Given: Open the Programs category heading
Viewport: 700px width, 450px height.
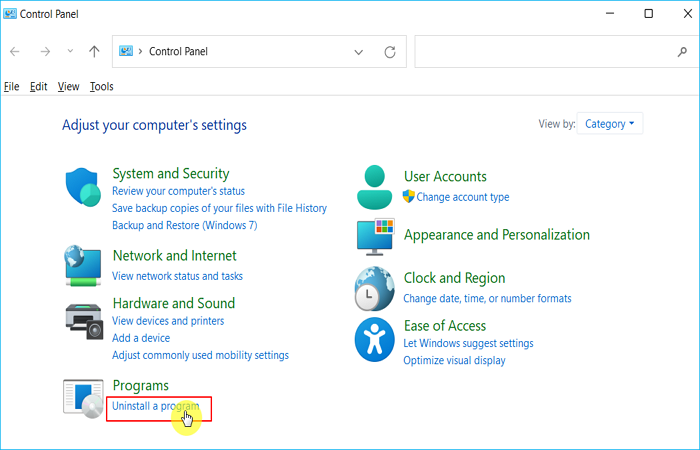Looking at the screenshot, I should (x=141, y=385).
